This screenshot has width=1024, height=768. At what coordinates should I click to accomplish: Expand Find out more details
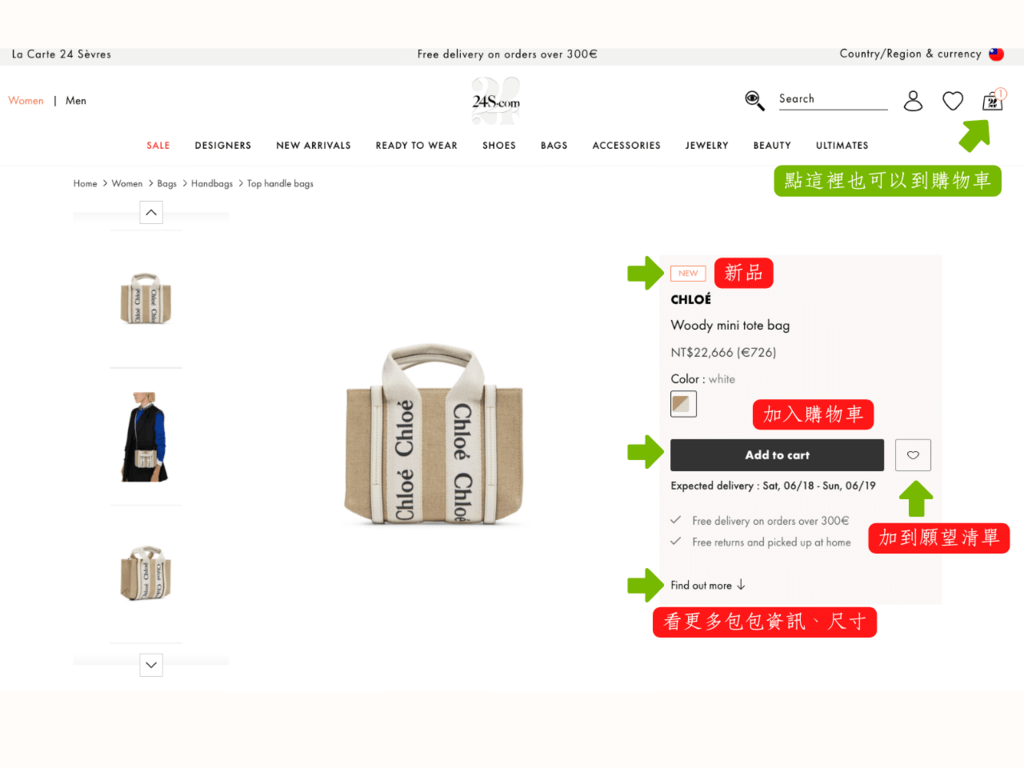(707, 585)
